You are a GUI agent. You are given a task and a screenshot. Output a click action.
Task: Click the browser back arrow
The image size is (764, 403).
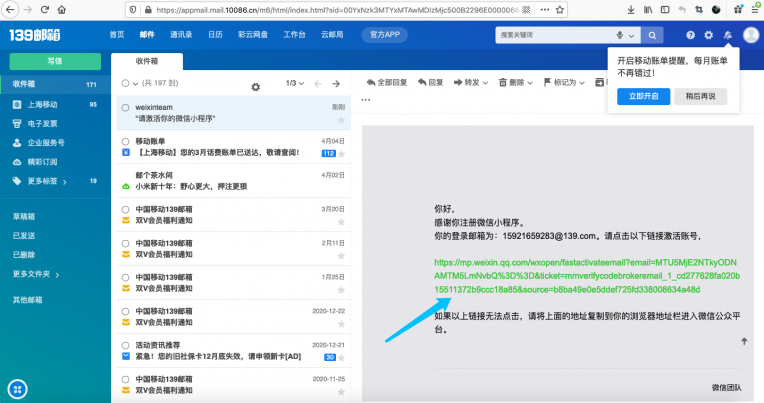[x=10, y=10]
